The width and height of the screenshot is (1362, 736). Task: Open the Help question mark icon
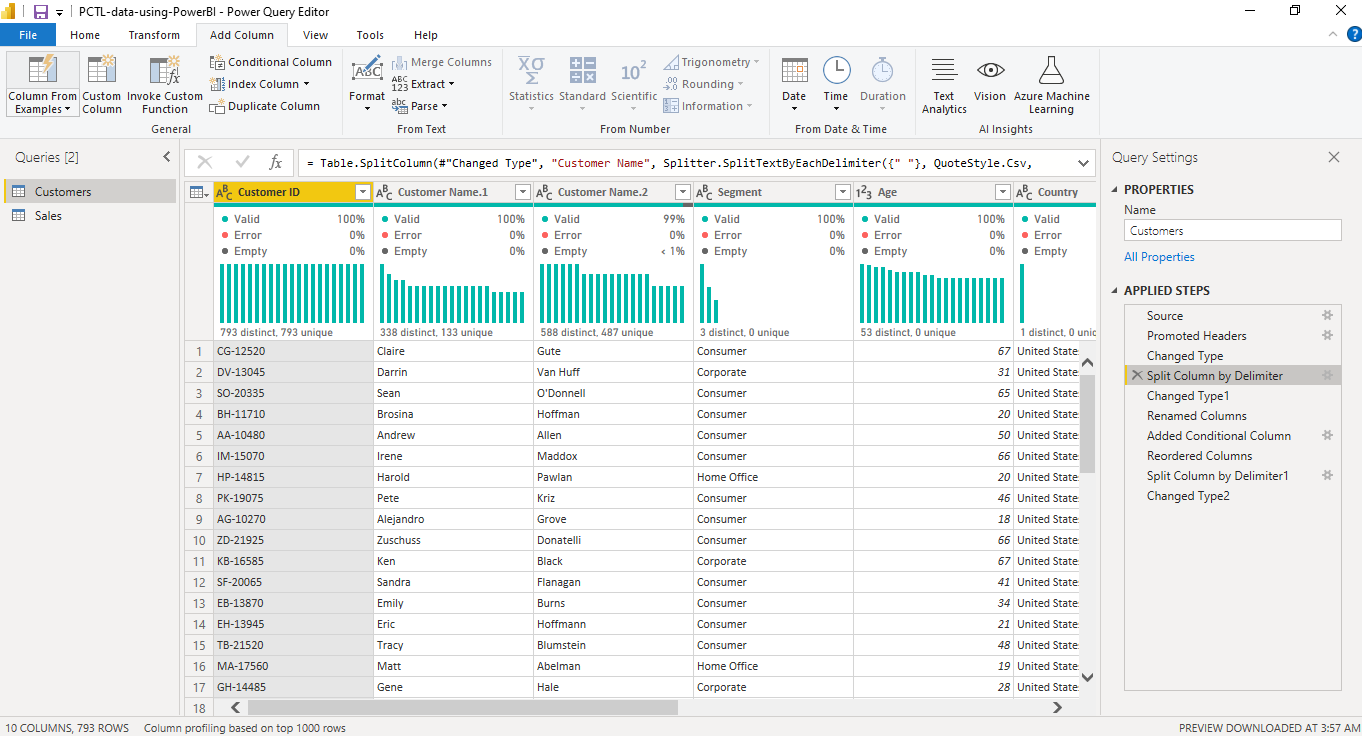tap(1352, 35)
